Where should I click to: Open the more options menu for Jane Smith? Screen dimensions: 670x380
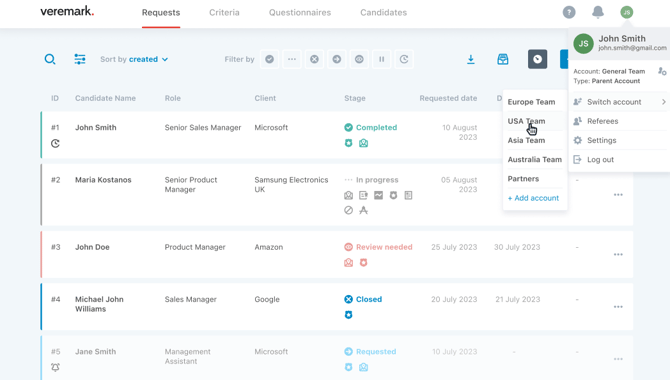(618, 359)
